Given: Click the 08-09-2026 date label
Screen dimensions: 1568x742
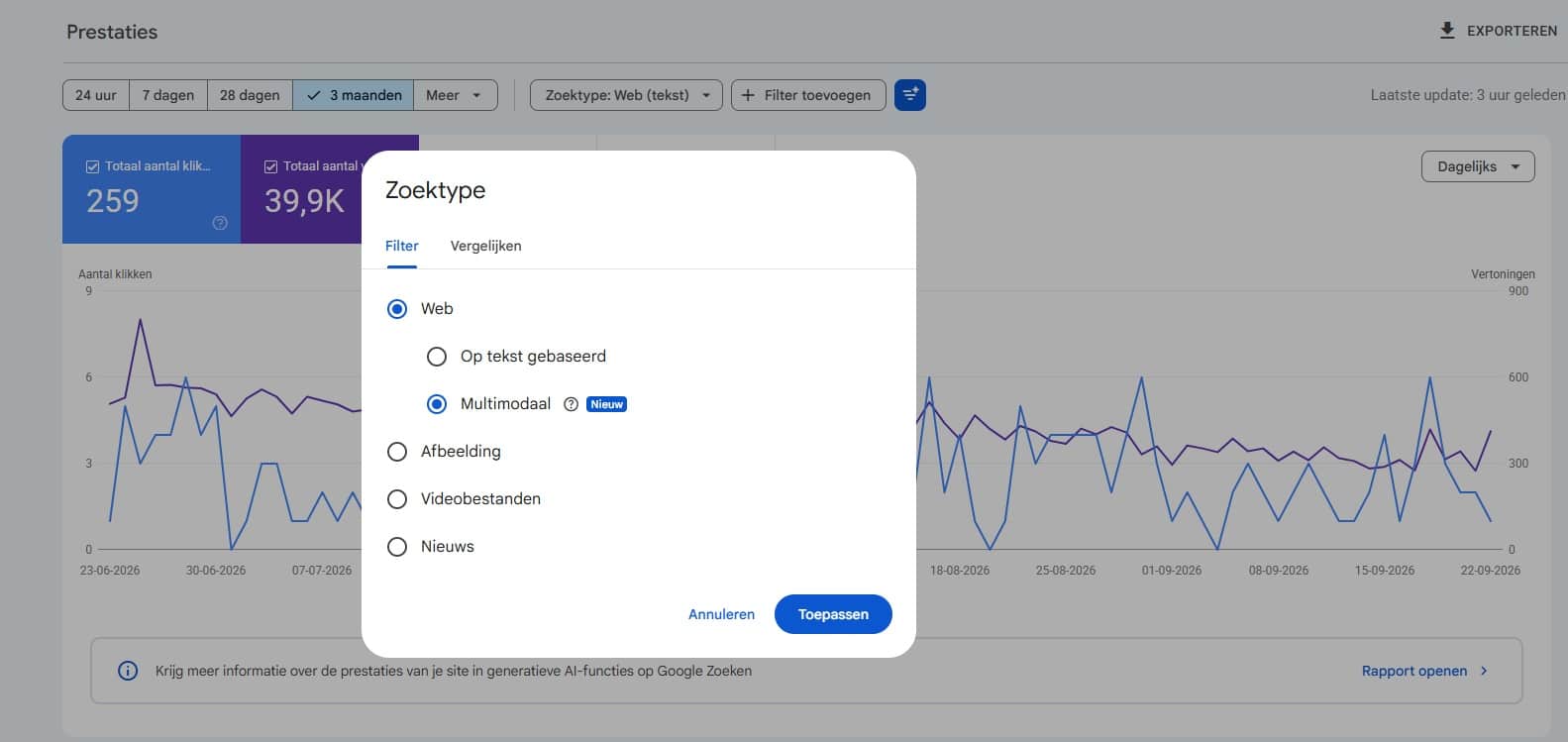Looking at the screenshot, I should click(1279, 571).
